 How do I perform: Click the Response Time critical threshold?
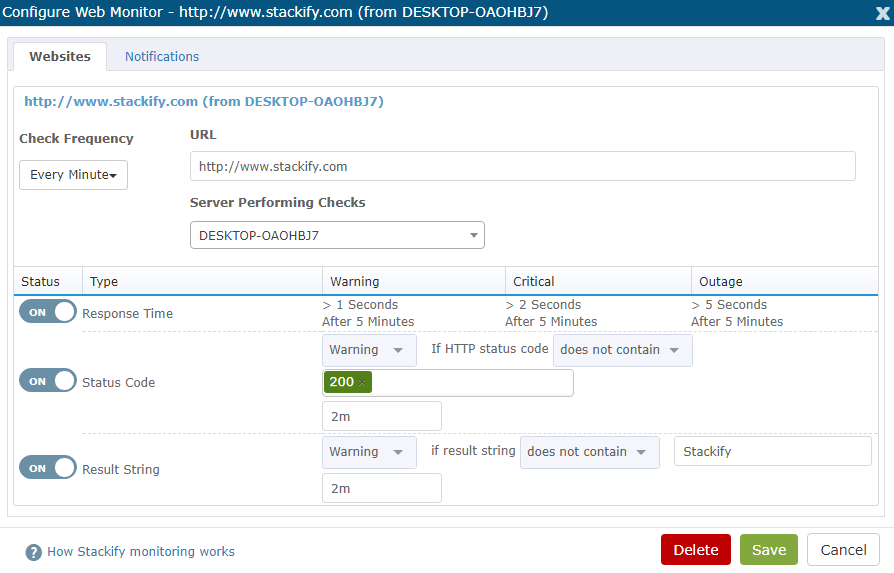(x=551, y=313)
